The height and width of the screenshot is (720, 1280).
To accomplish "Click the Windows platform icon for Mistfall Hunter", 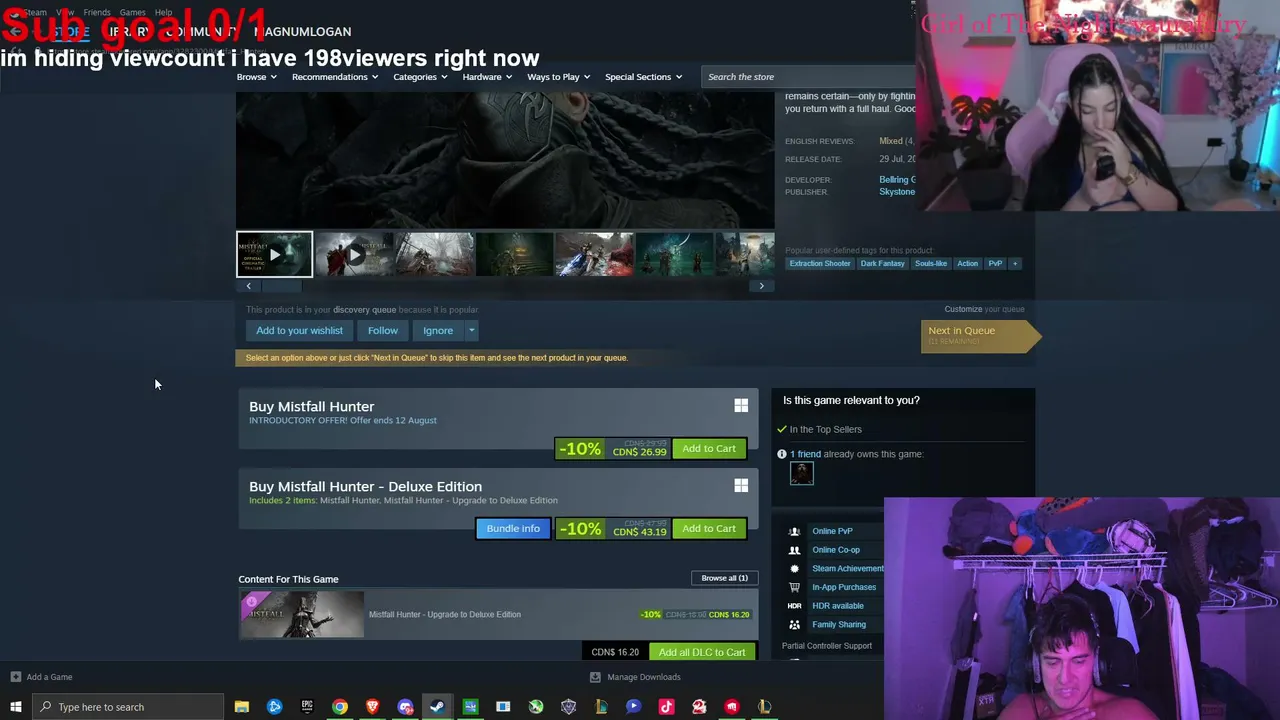I will coord(741,405).
